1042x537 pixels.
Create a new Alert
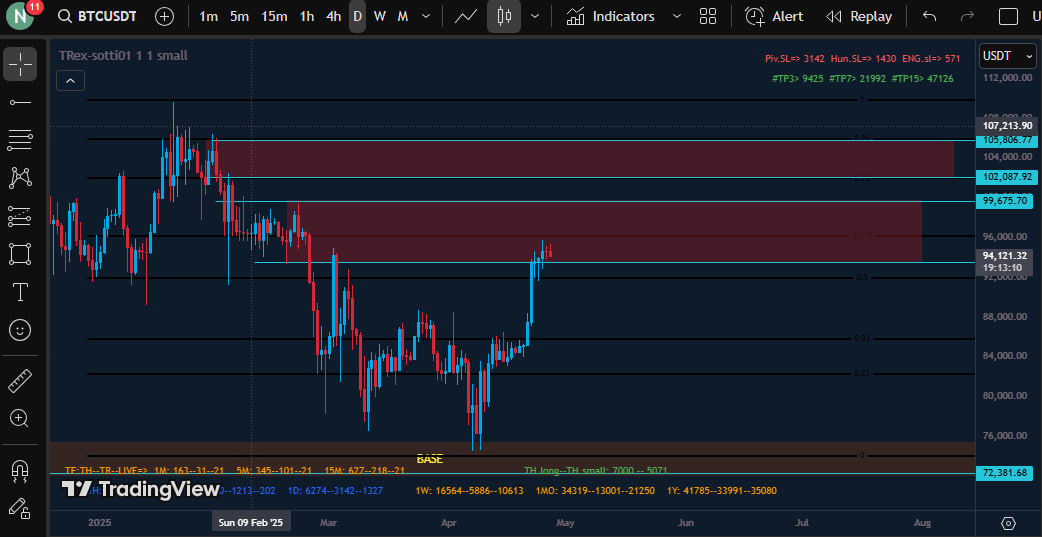tap(775, 17)
